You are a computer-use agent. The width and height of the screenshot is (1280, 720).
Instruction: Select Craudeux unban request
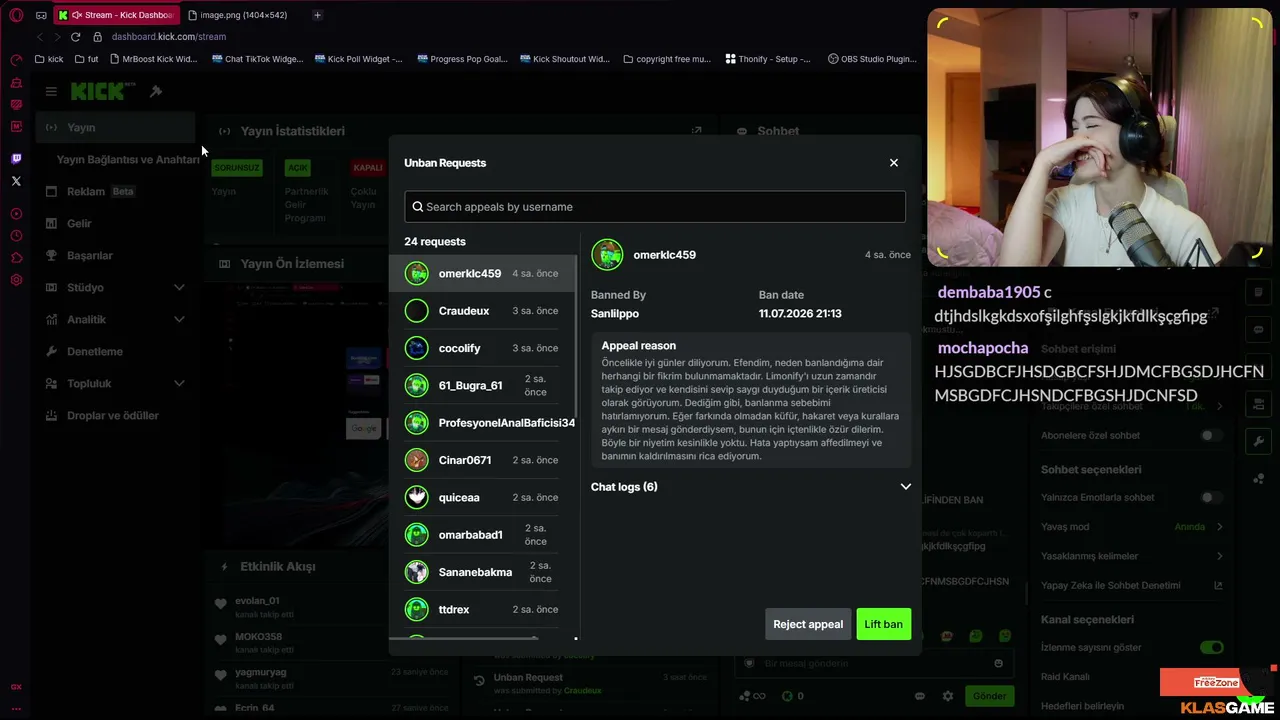[x=483, y=311]
